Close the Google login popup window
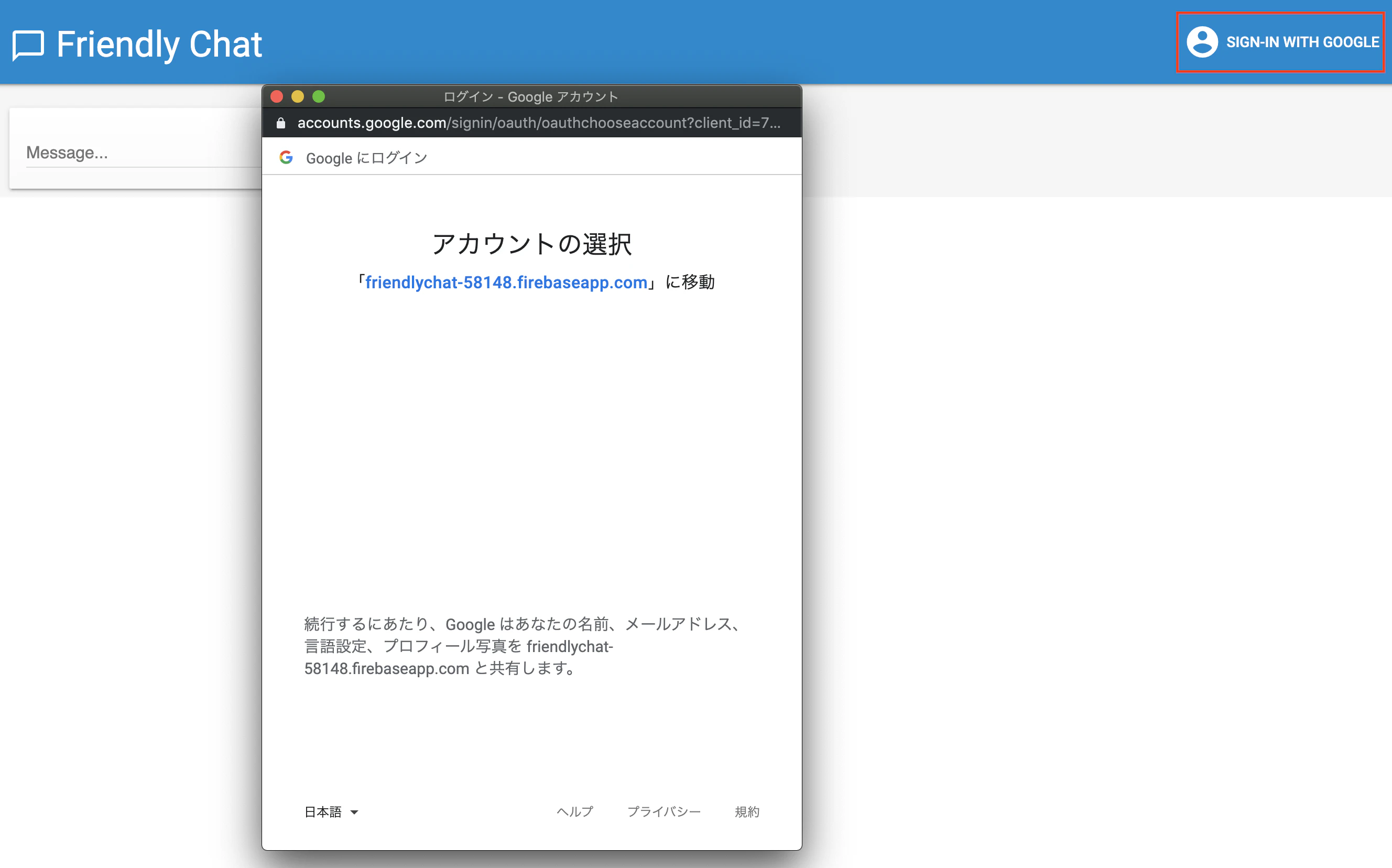 click(x=277, y=96)
